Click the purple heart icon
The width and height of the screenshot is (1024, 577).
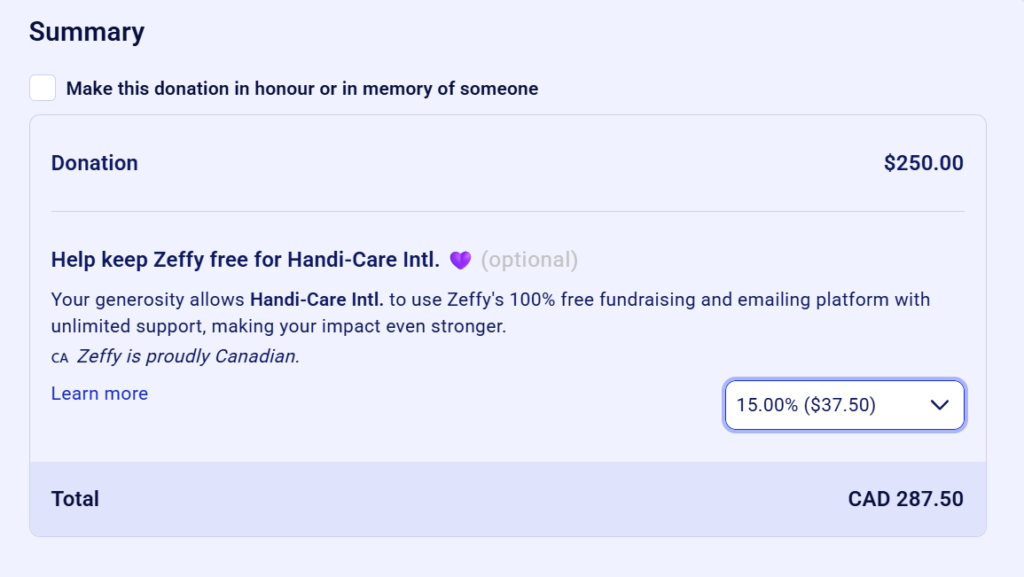(x=460, y=261)
